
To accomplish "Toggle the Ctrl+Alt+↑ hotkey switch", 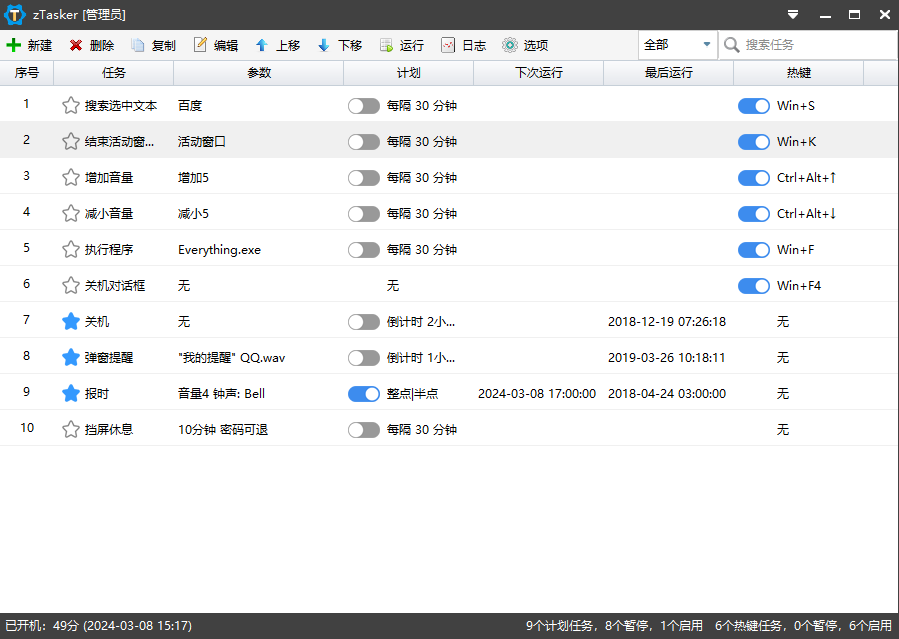I will tap(753, 178).
